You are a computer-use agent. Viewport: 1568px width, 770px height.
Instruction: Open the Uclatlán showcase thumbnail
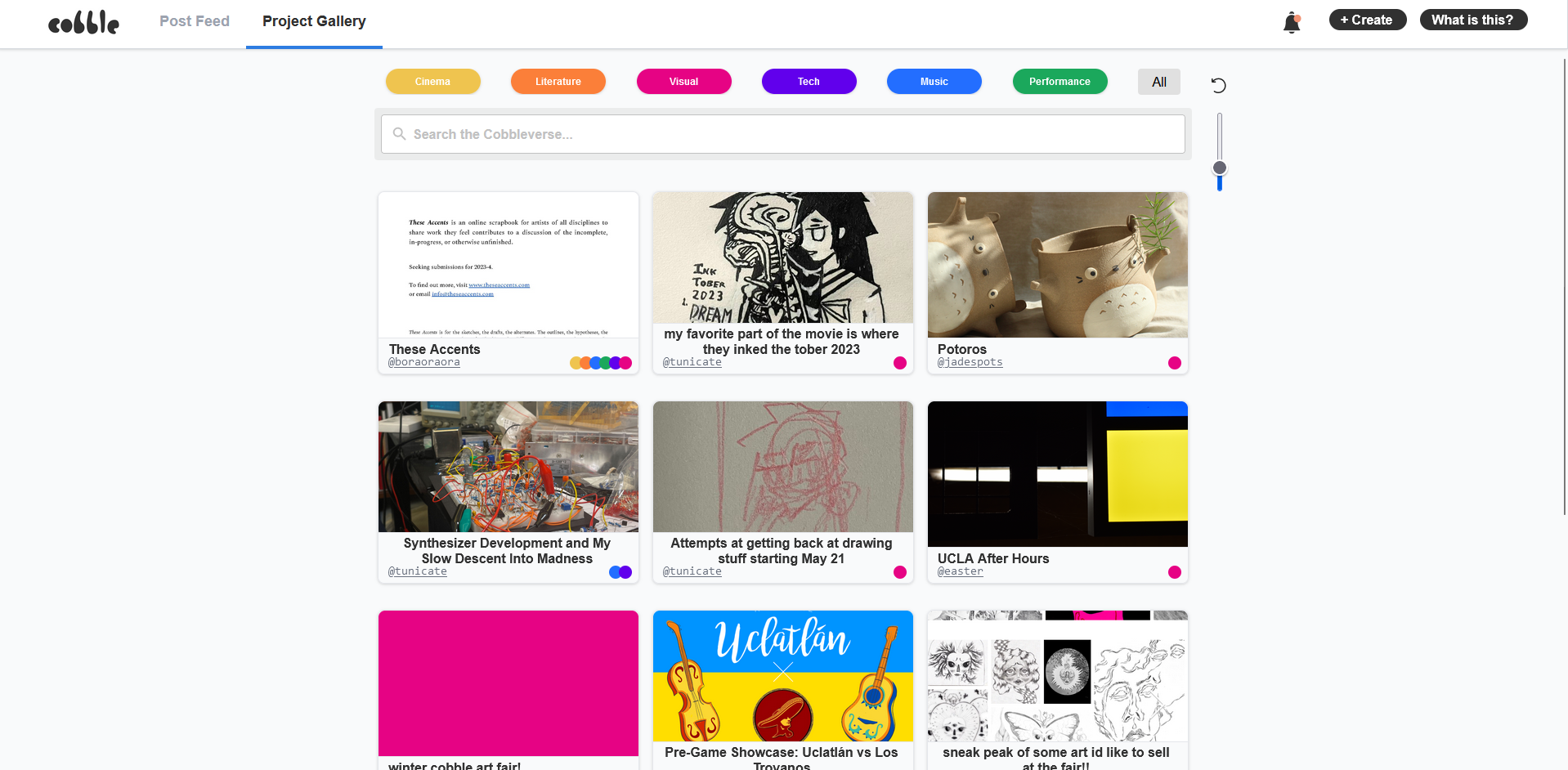point(783,676)
